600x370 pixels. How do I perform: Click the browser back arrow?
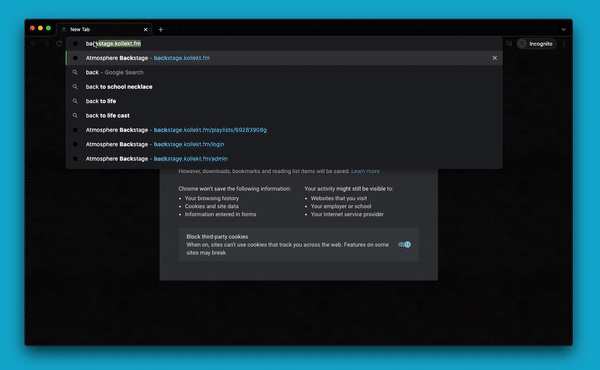[34, 44]
